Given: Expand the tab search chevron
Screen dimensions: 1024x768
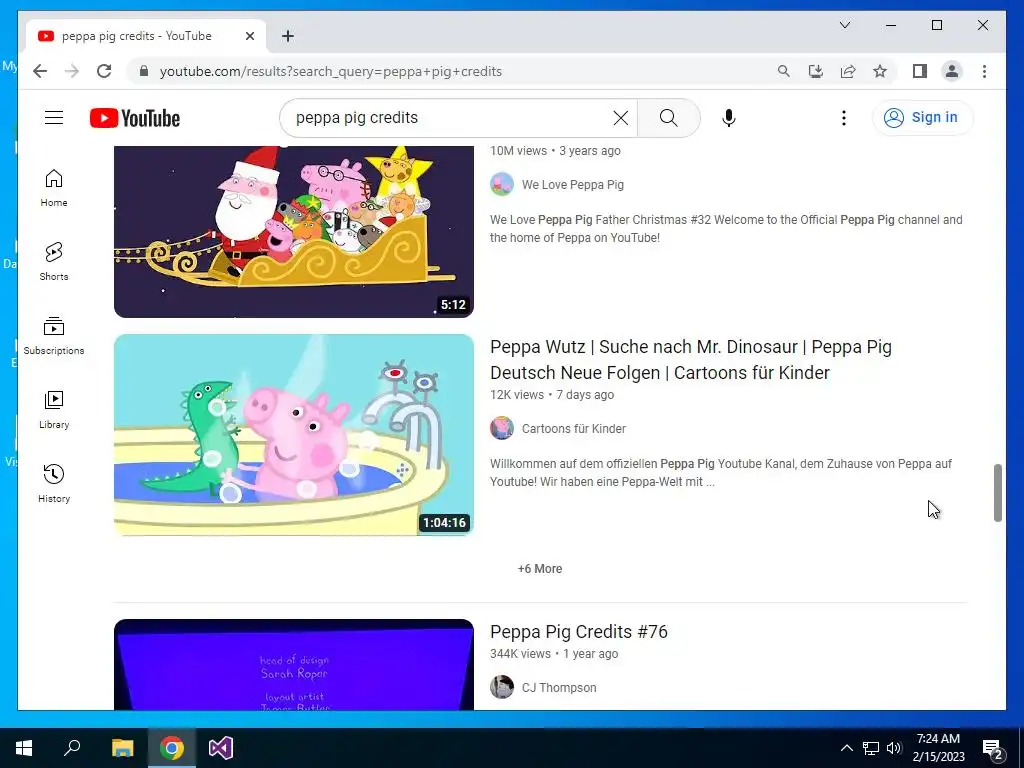Looking at the screenshot, I should (844, 25).
